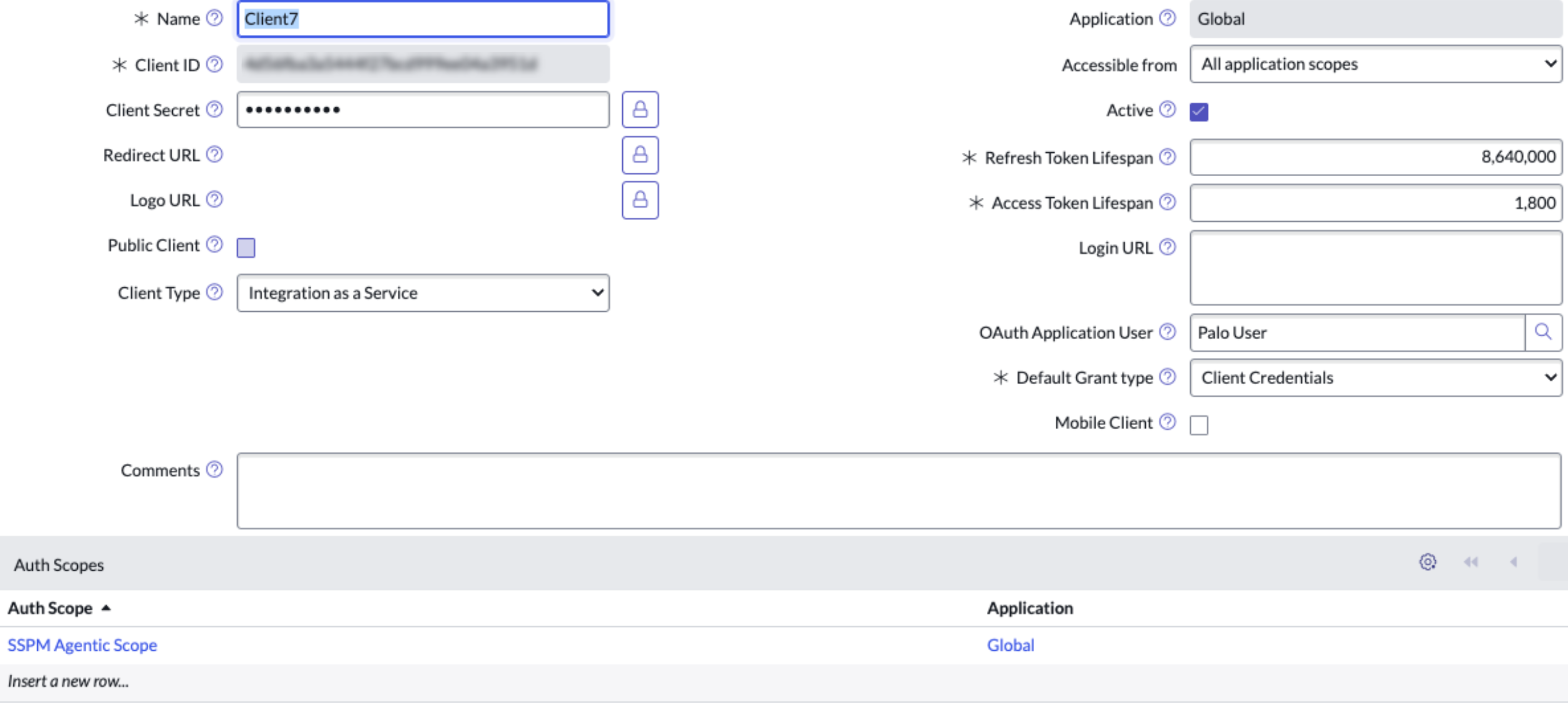
Task: Go to first page of Auth Scopes
Action: (1471, 562)
